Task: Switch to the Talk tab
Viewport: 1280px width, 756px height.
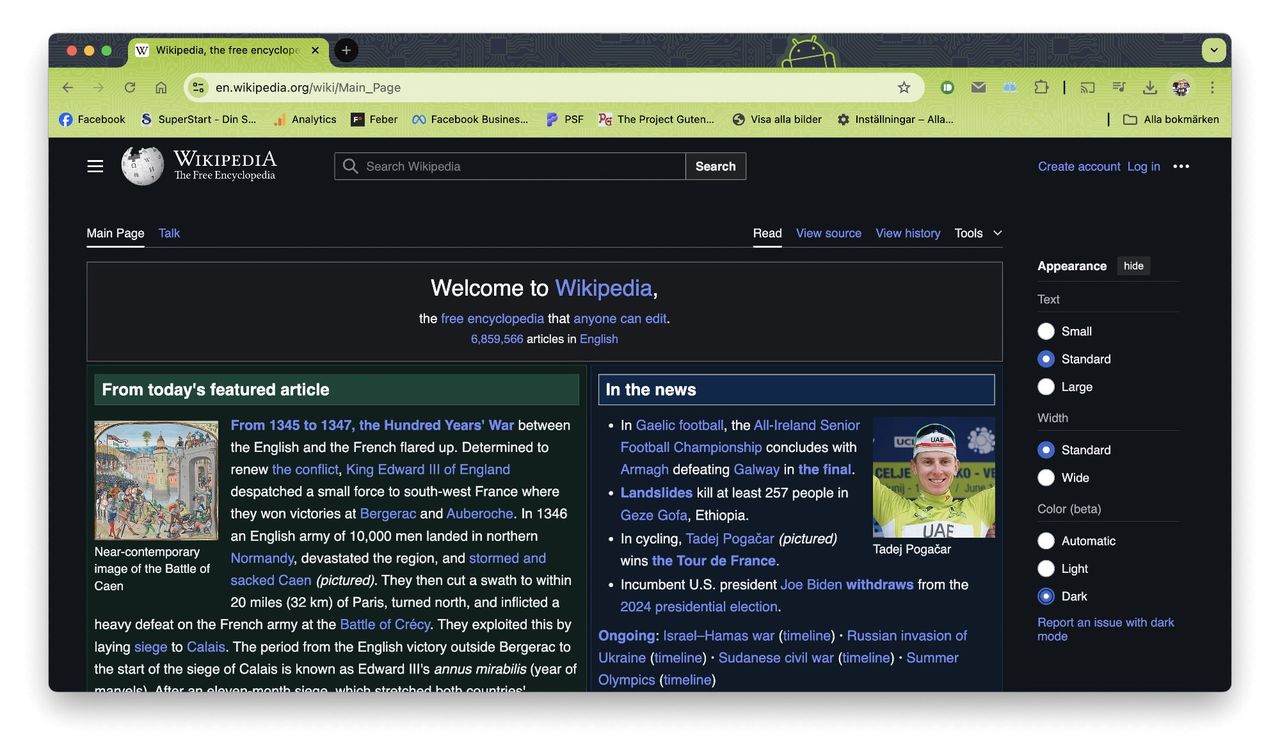Action: tap(168, 233)
